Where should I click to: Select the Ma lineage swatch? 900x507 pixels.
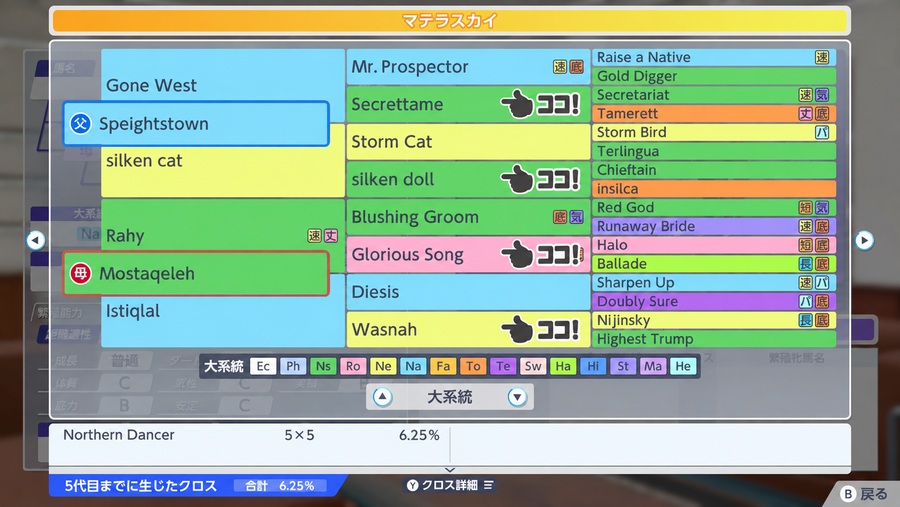653,366
